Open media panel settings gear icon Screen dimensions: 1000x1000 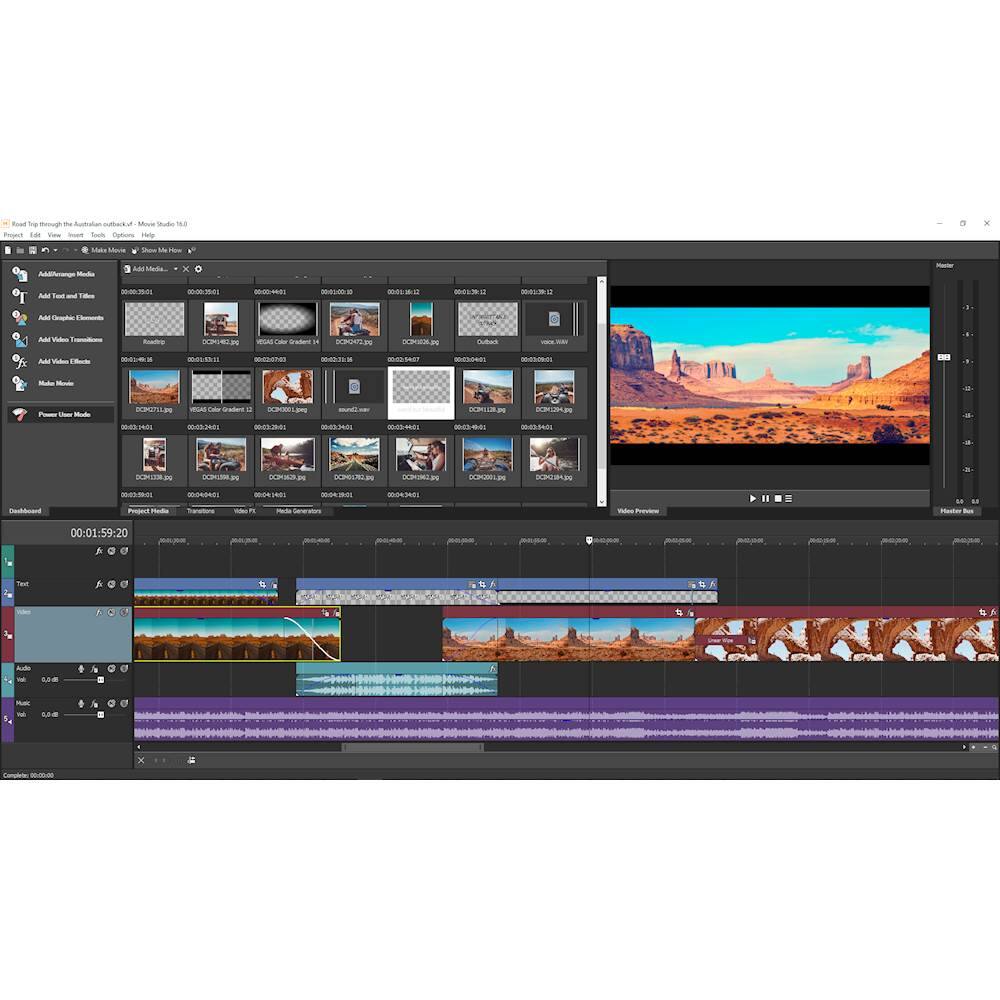point(198,269)
